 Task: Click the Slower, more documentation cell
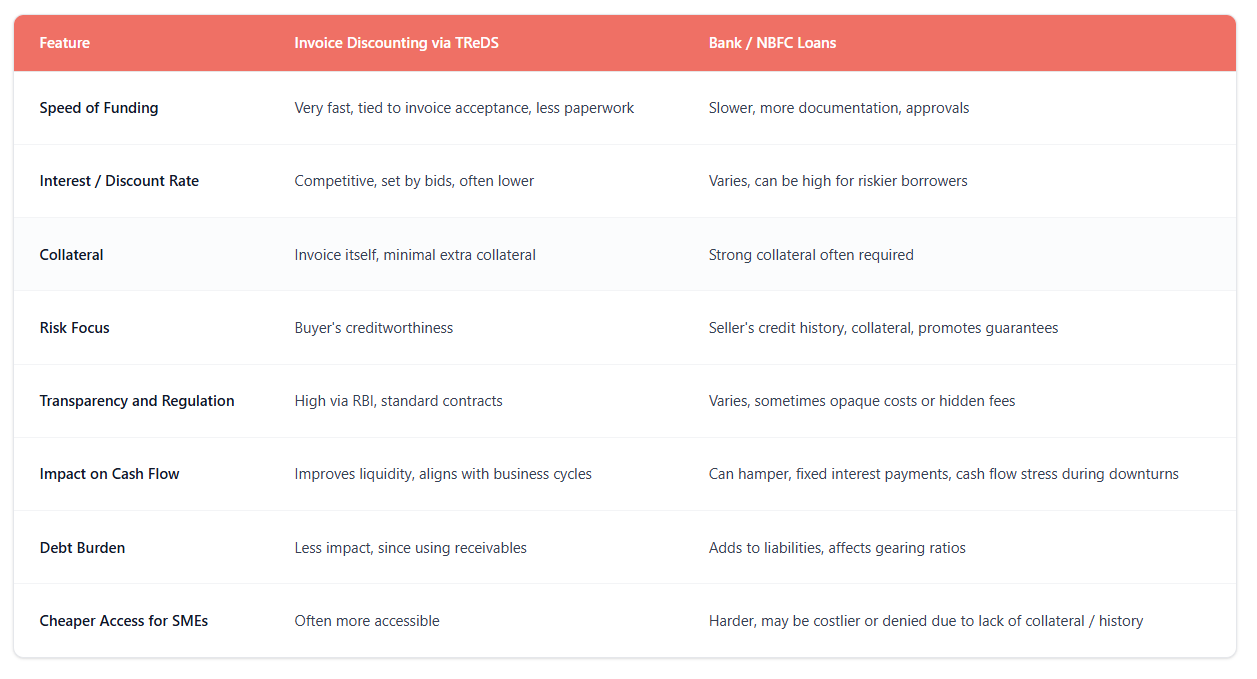(x=838, y=108)
